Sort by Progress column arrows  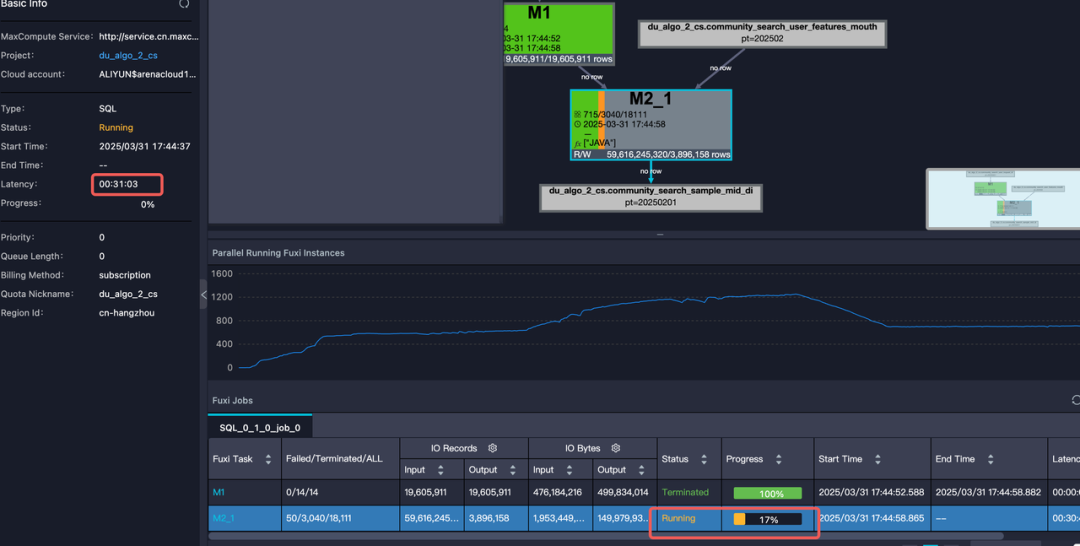click(x=778, y=459)
